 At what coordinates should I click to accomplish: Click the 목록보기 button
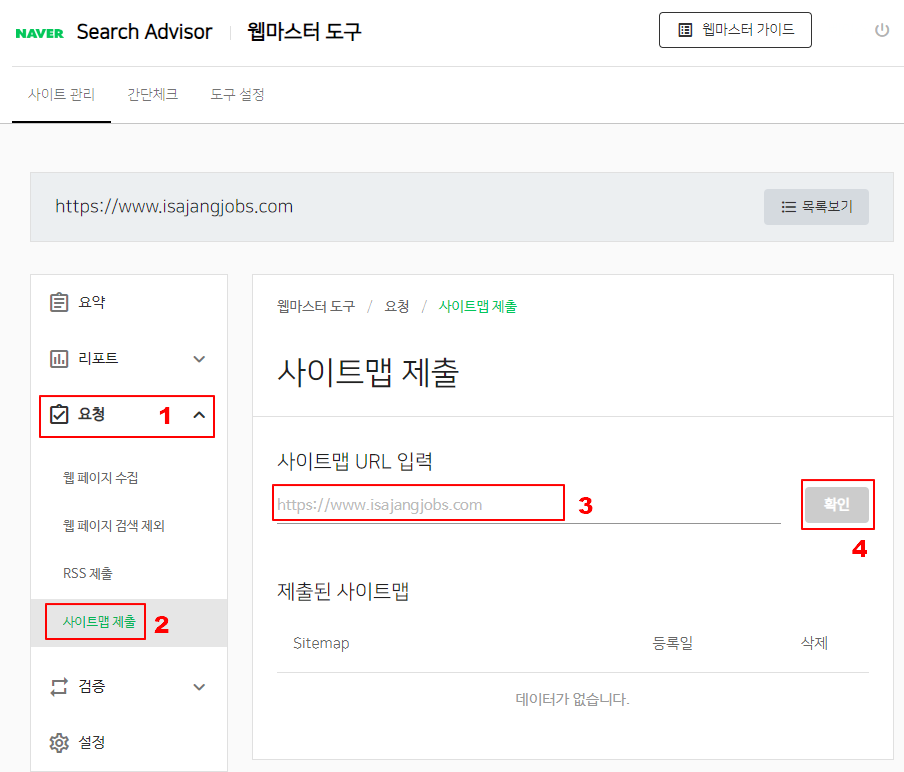coord(816,206)
